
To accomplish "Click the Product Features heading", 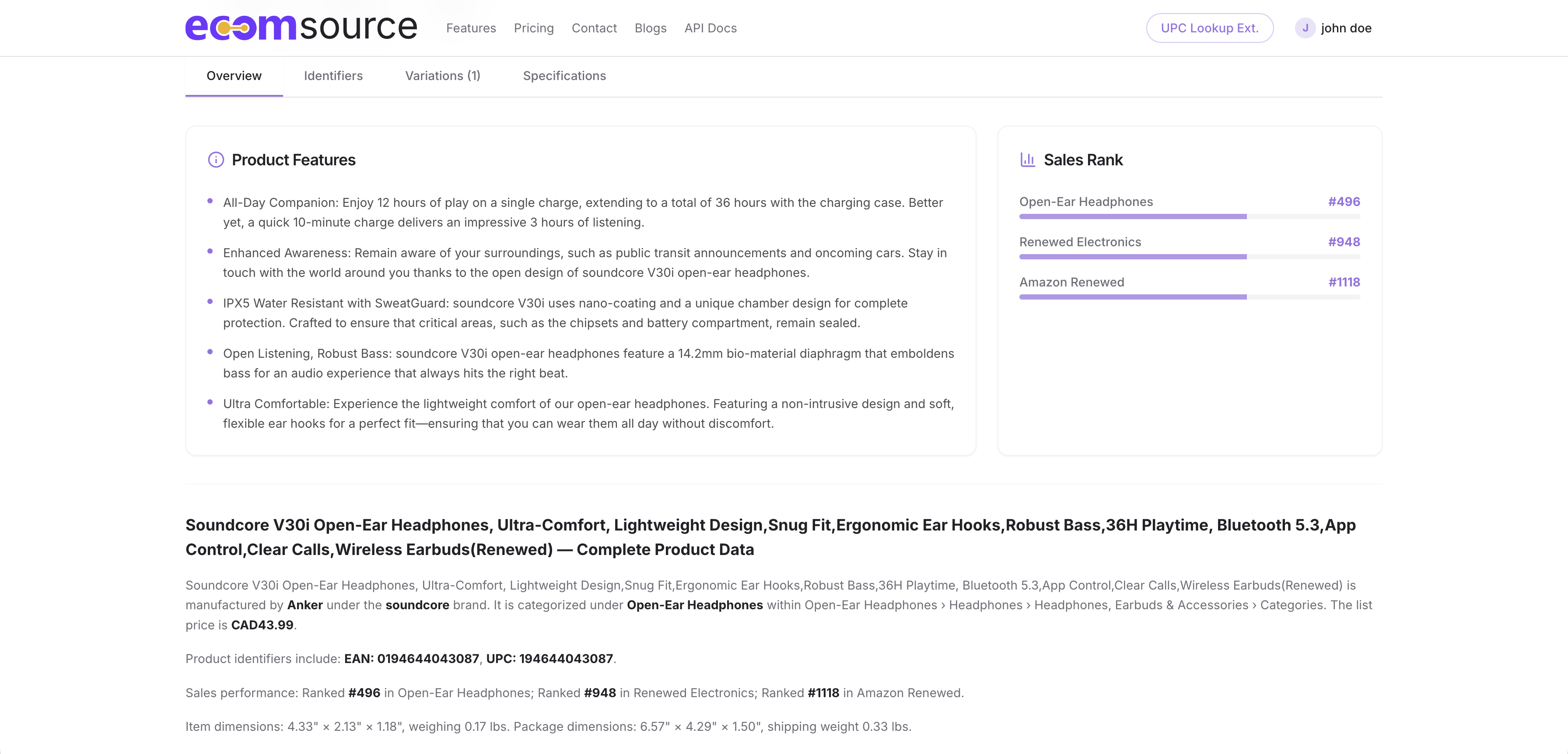I will click(x=294, y=160).
